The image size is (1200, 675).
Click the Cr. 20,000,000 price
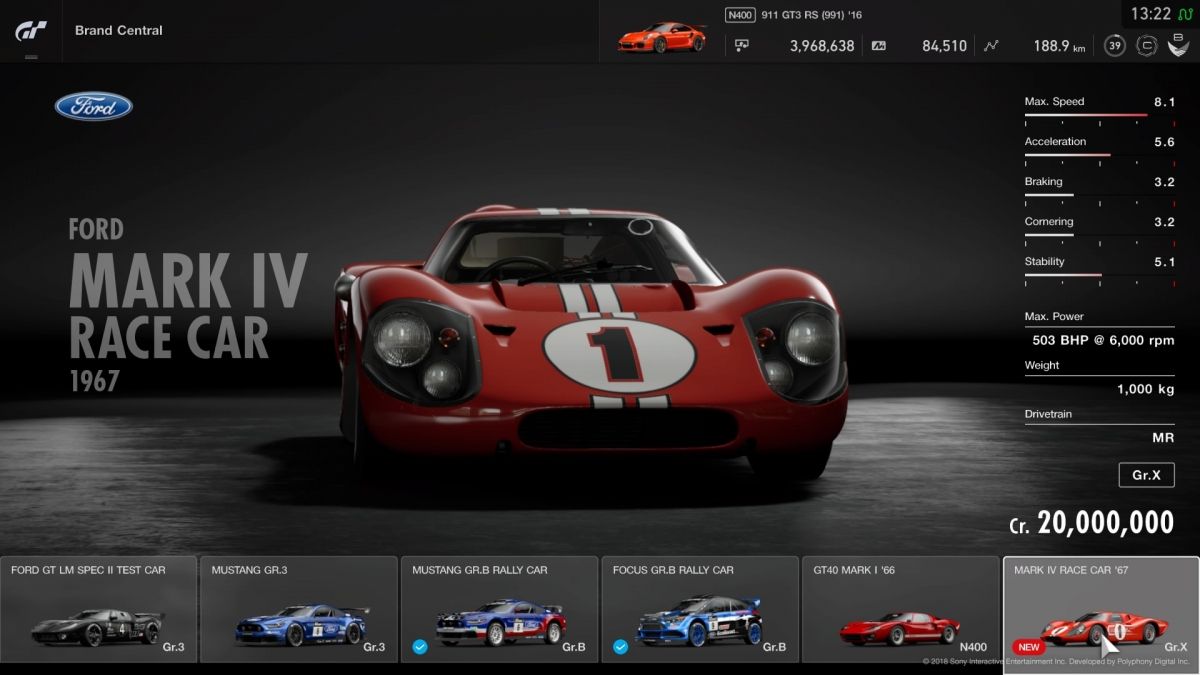(x=1091, y=523)
